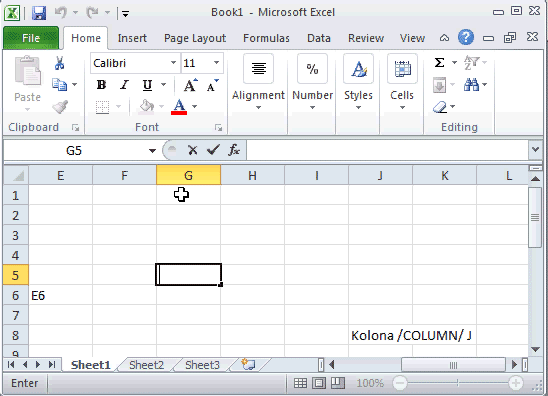The height and width of the screenshot is (396, 548).
Task: Click the Save floppy disk icon
Action: (x=39, y=13)
